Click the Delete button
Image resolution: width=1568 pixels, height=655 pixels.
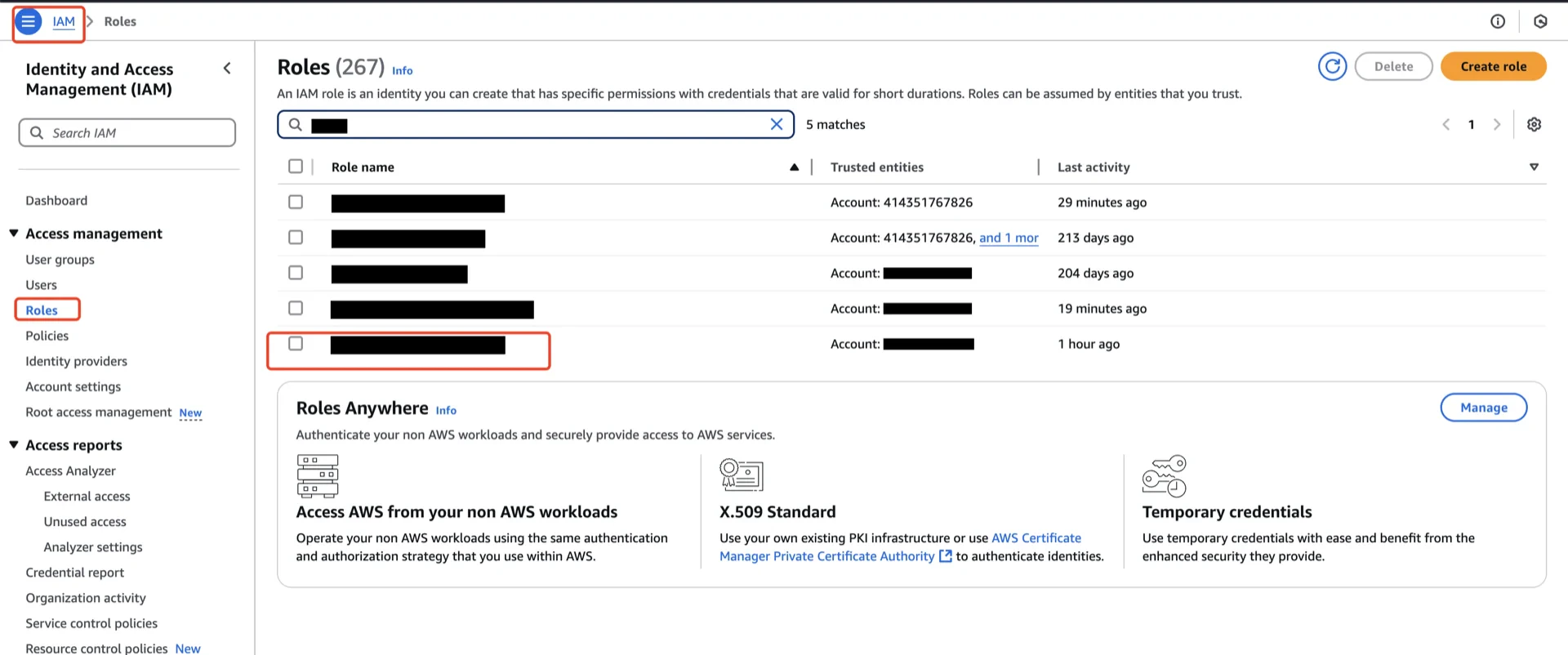pyautogui.click(x=1393, y=66)
